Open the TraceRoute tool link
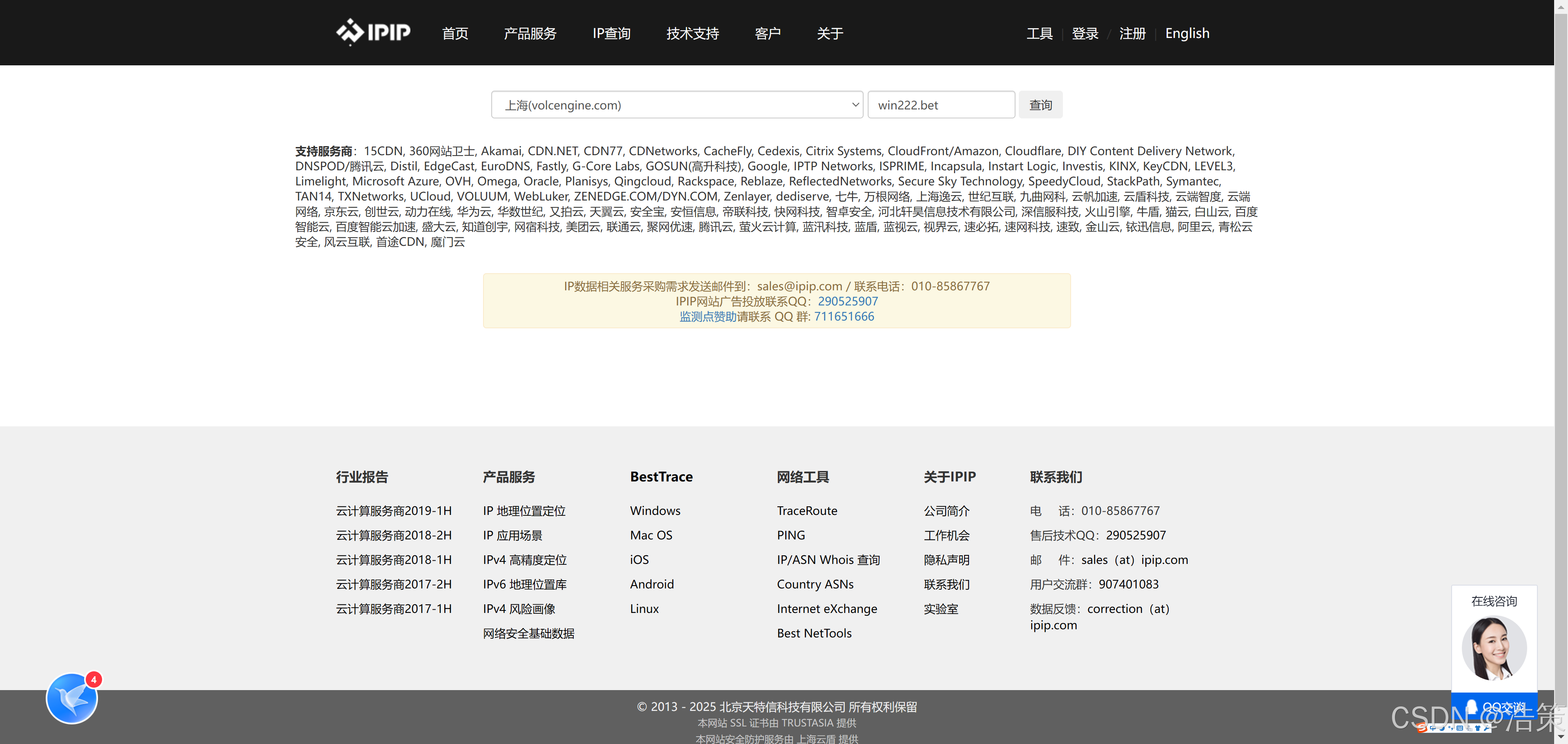Screen dimensions: 1568x744 click(807, 511)
